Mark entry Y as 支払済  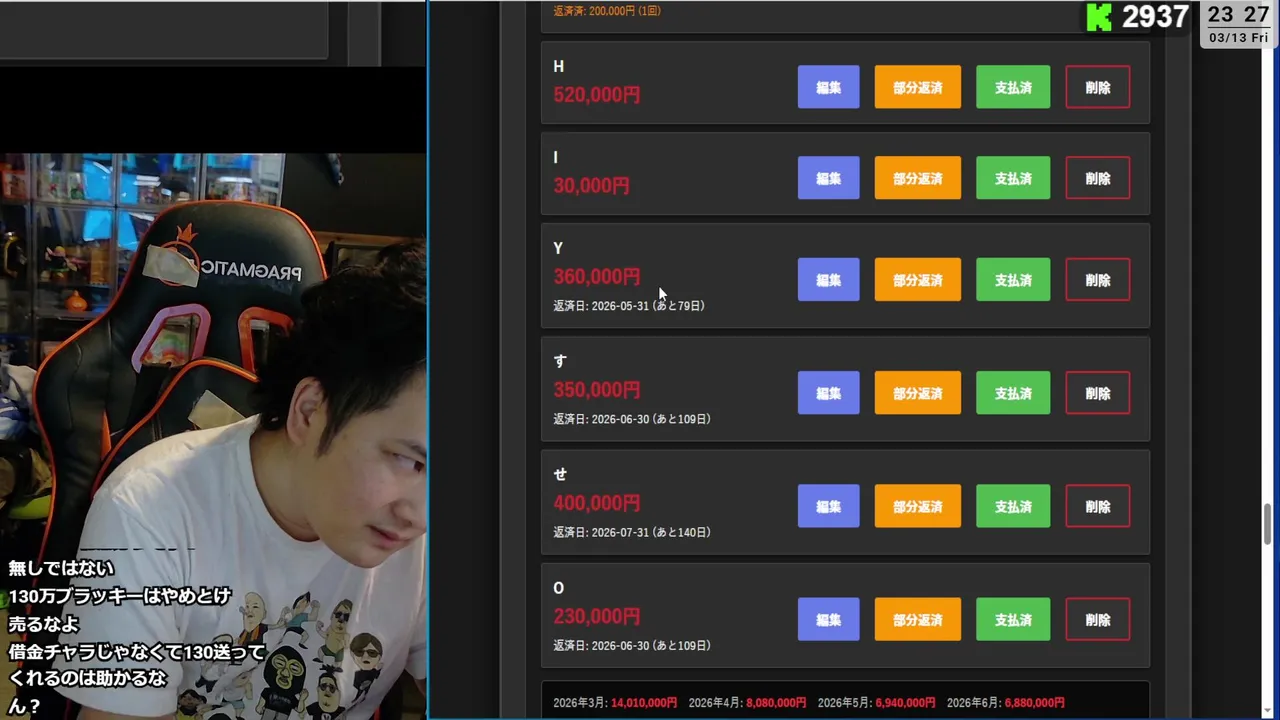1013,280
